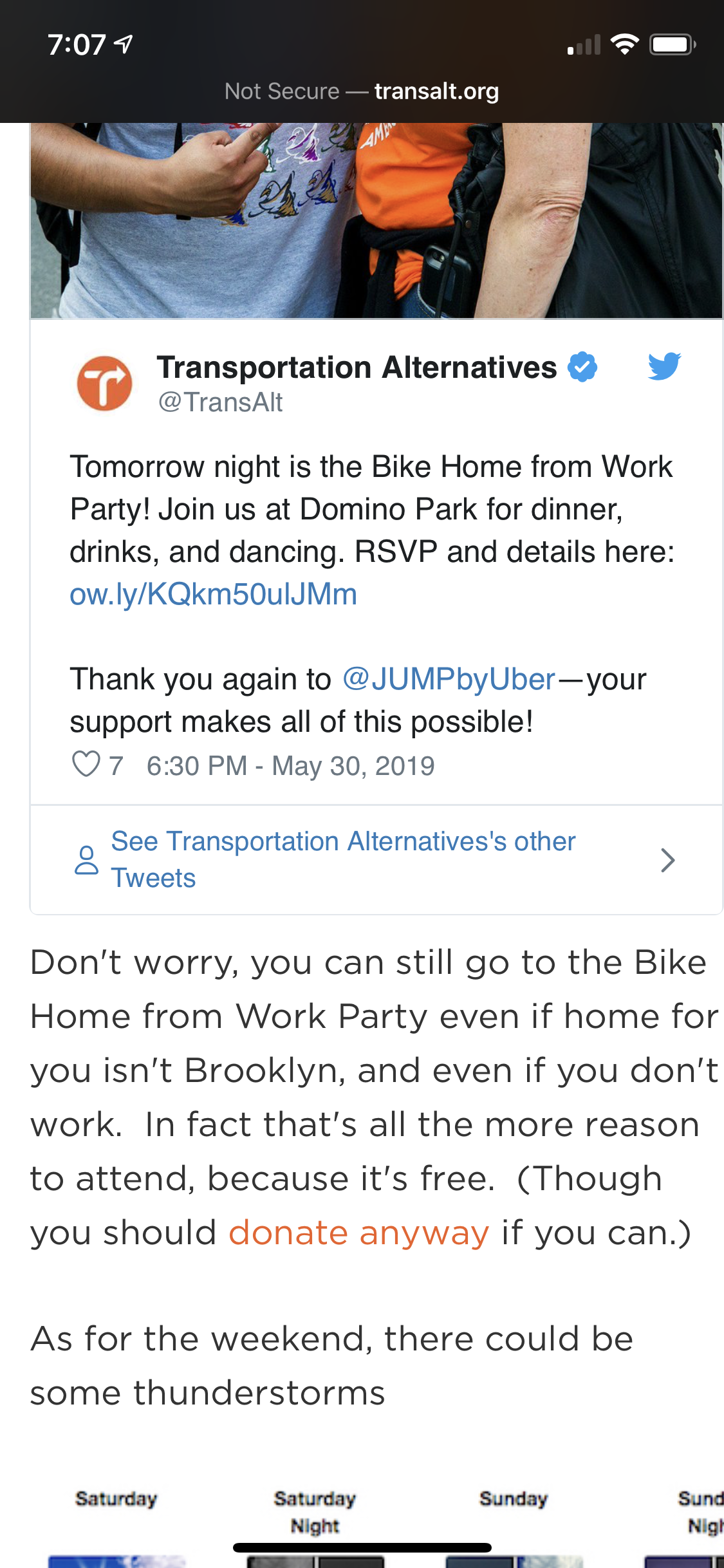Image resolution: width=724 pixels, height=1568 pixels.
Task: Like the tweet with heart icon
Action: pos(86,765)
